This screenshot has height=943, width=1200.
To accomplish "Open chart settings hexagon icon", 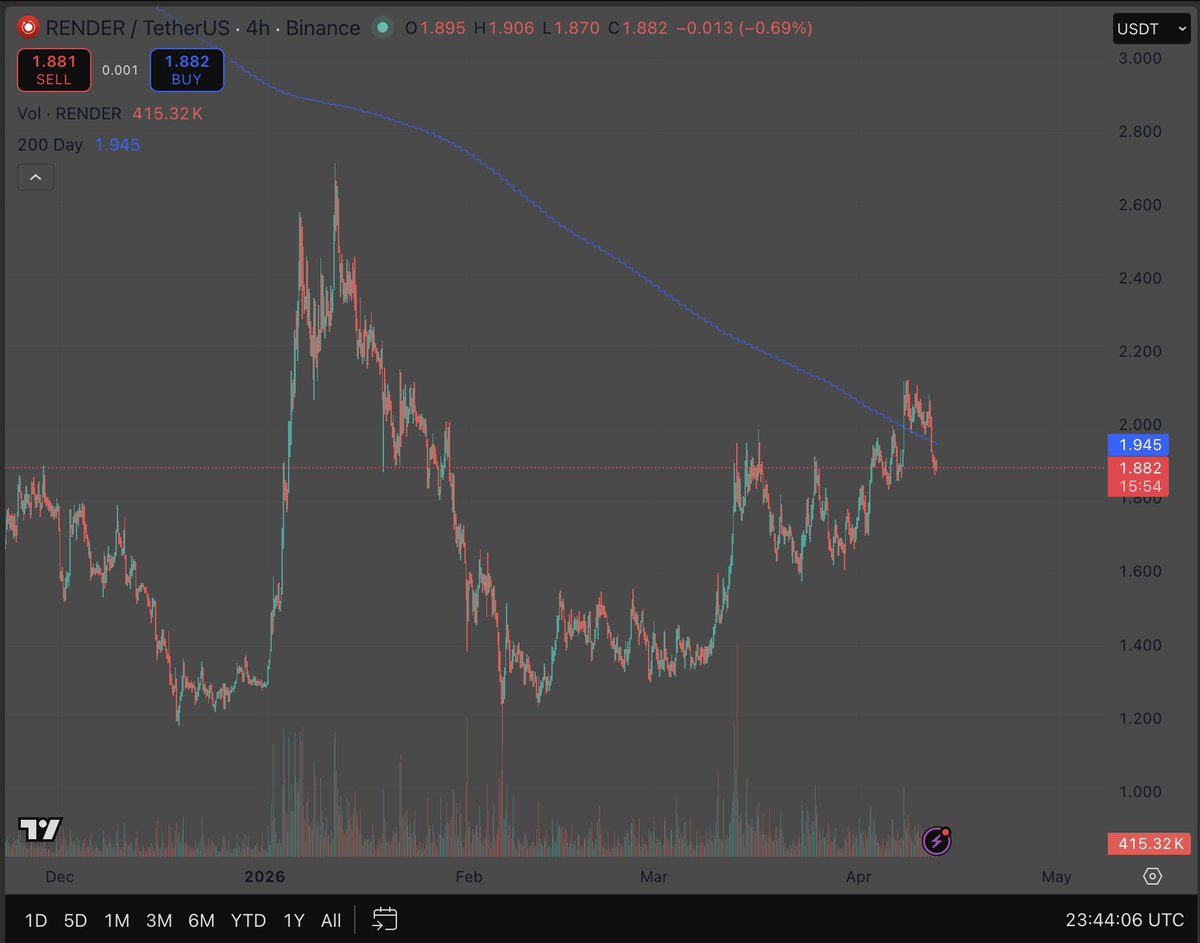I will tap(1152, 876).
